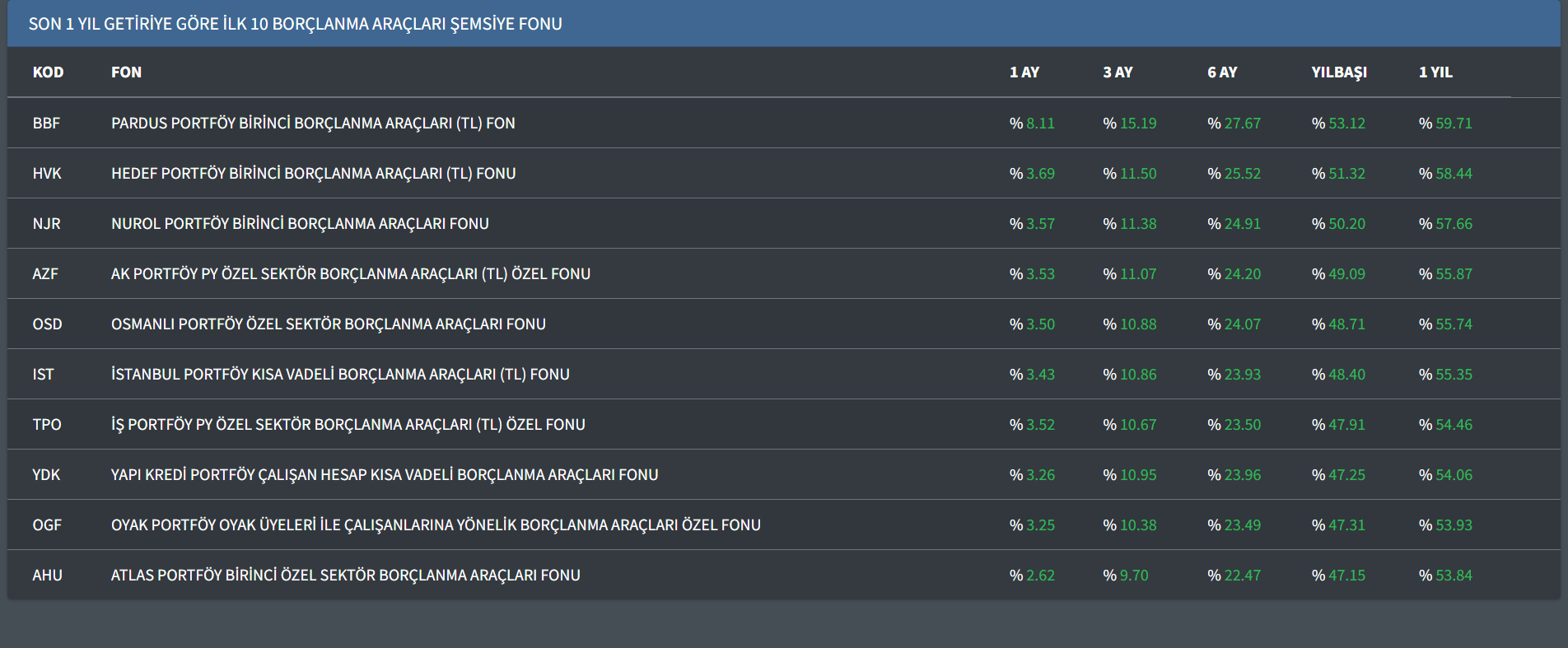Screen dimensions: 1568x648
Task: Click the 3 AY column header
Action: tap(1118, 72)
